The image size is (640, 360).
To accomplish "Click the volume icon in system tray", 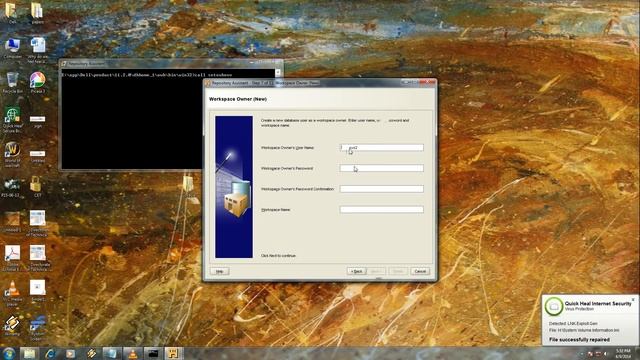I will pos(606,354).
